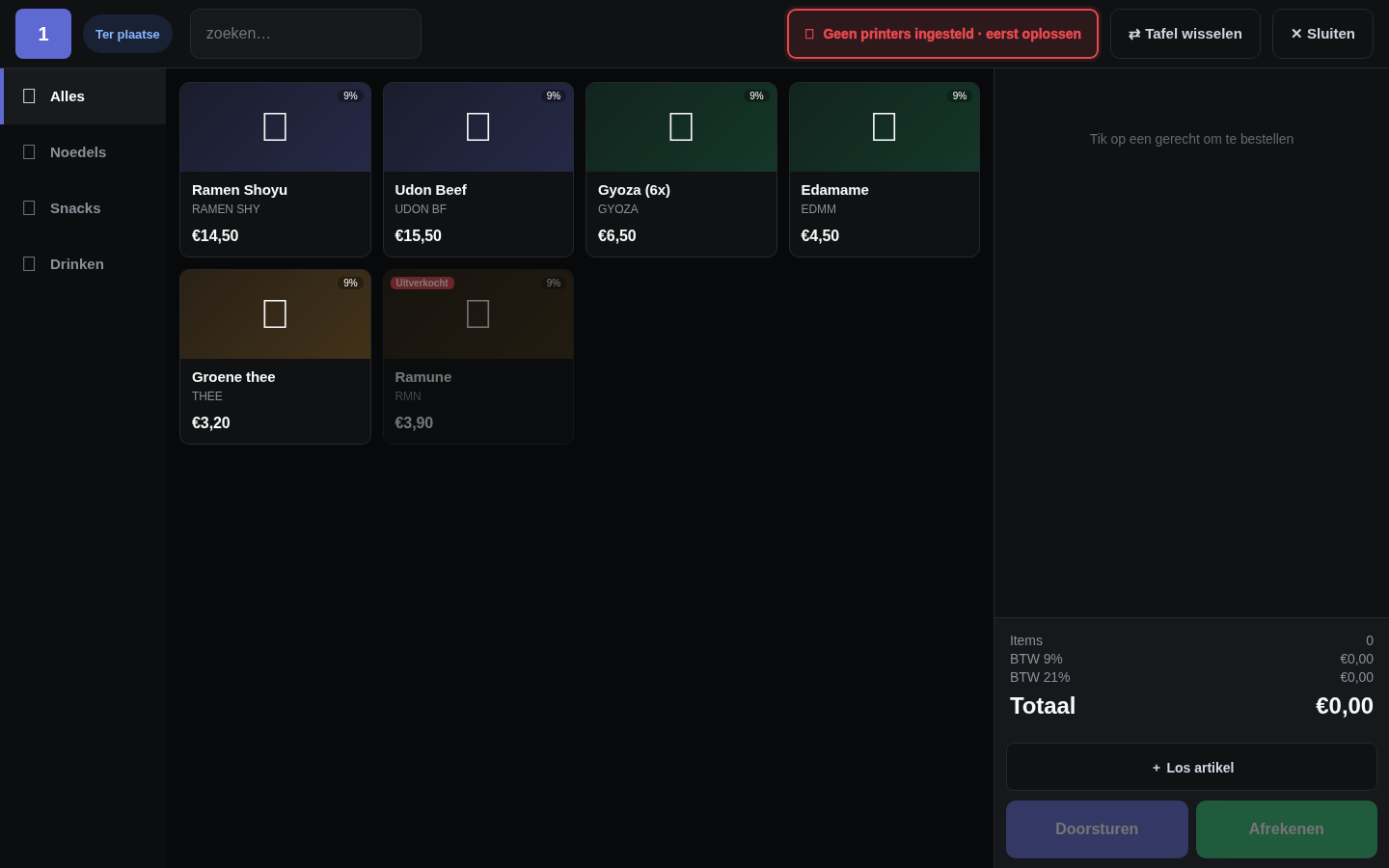Click the Doorsturen button
Viewport: 1389px width, 868px height.
(x=1097, y=829)
